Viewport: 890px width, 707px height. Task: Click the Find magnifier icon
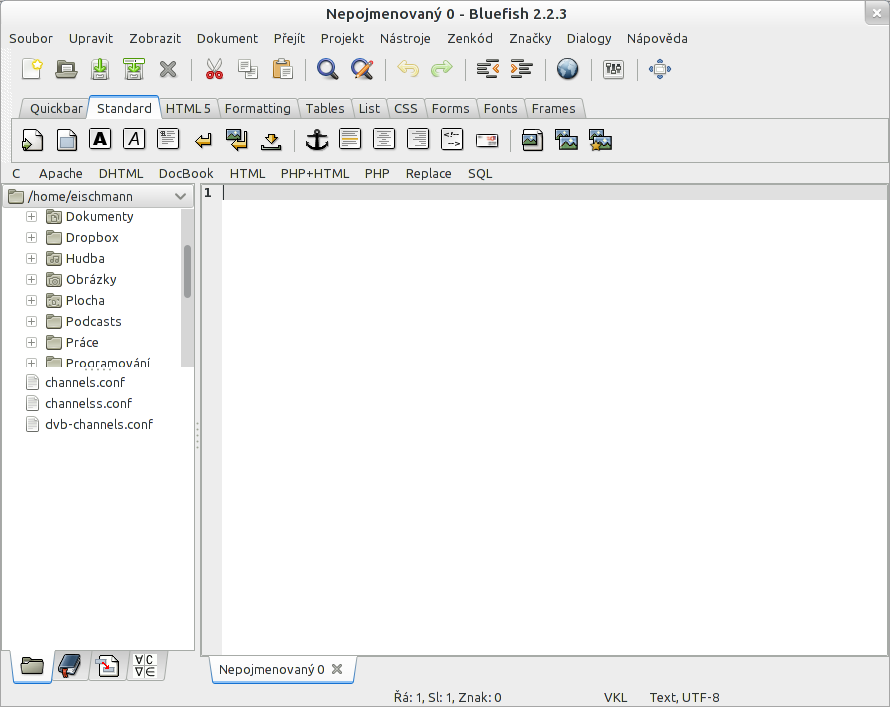point(327,69)
